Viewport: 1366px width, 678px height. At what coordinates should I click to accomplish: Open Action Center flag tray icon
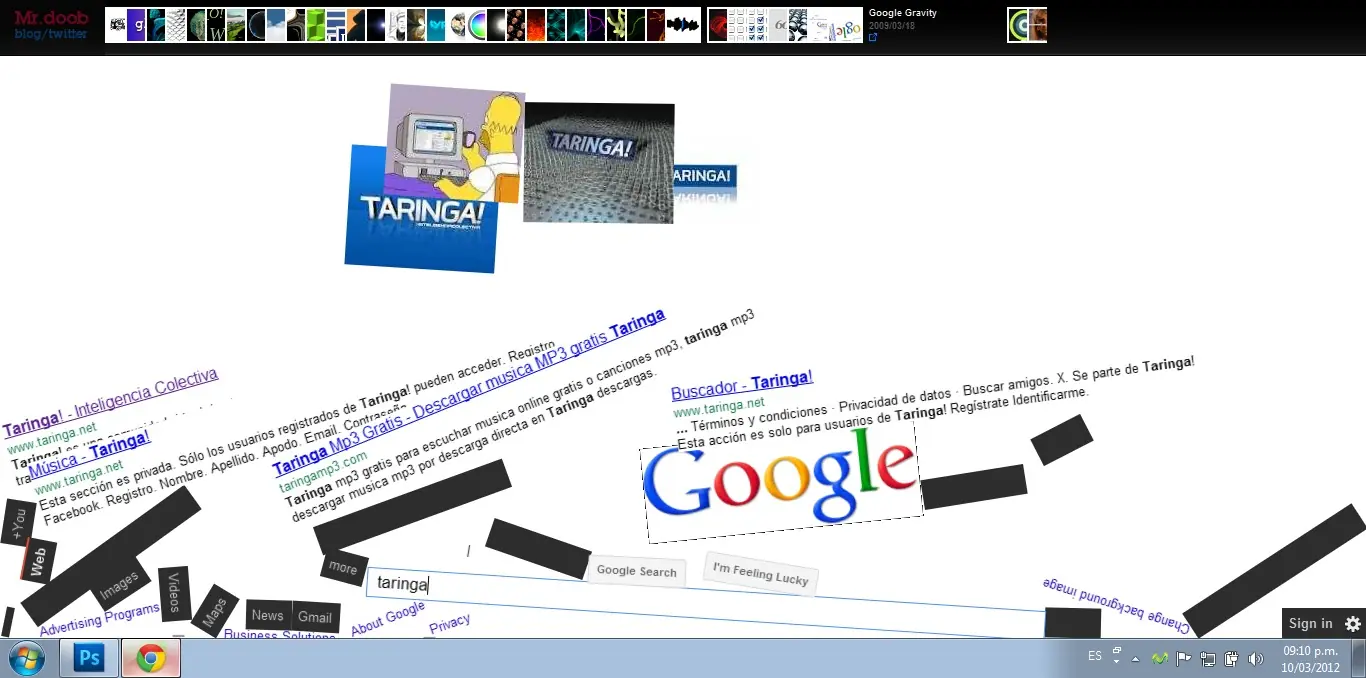(1184, 659)
